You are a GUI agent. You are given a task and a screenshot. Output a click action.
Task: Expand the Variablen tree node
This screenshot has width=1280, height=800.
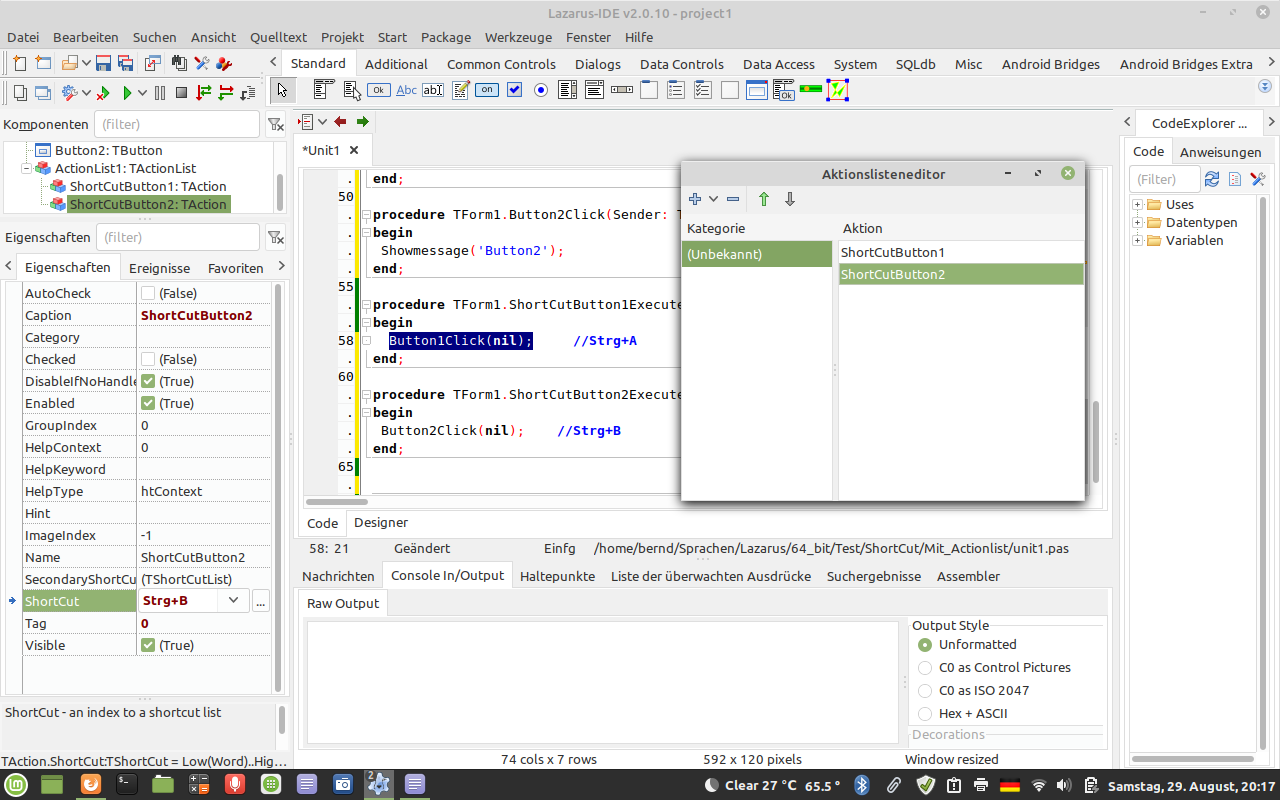(x=1138, y=241)
